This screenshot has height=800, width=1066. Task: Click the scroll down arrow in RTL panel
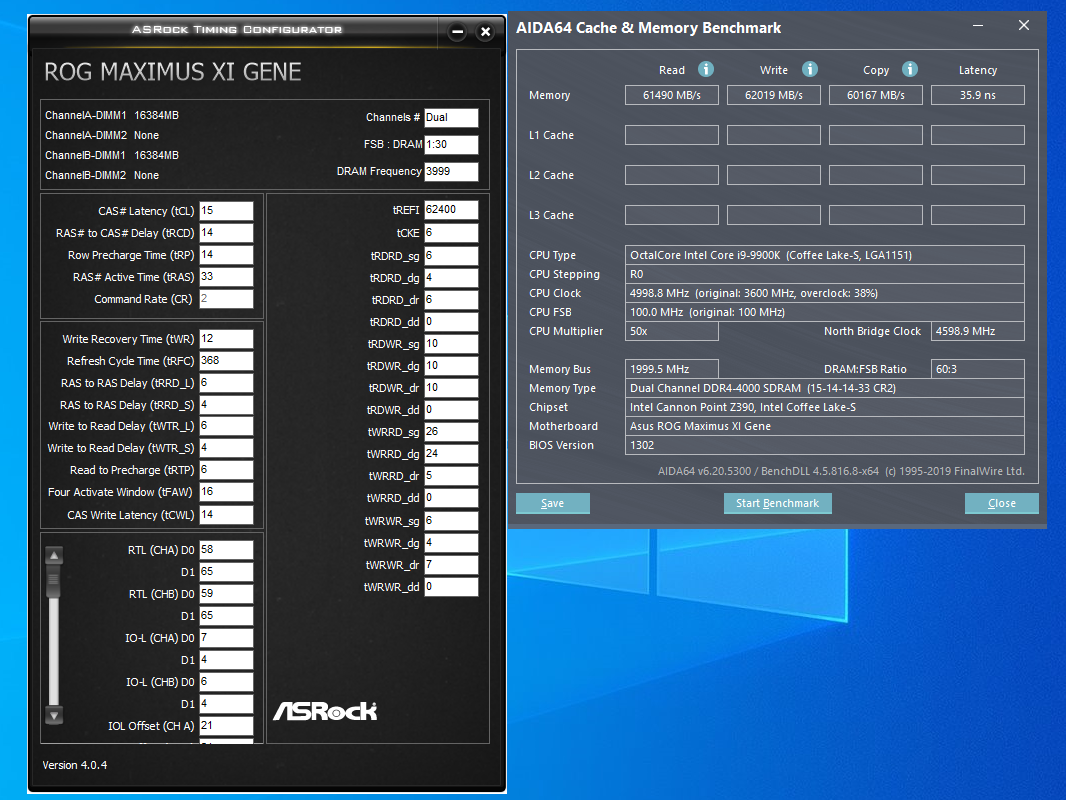(54, 714)
